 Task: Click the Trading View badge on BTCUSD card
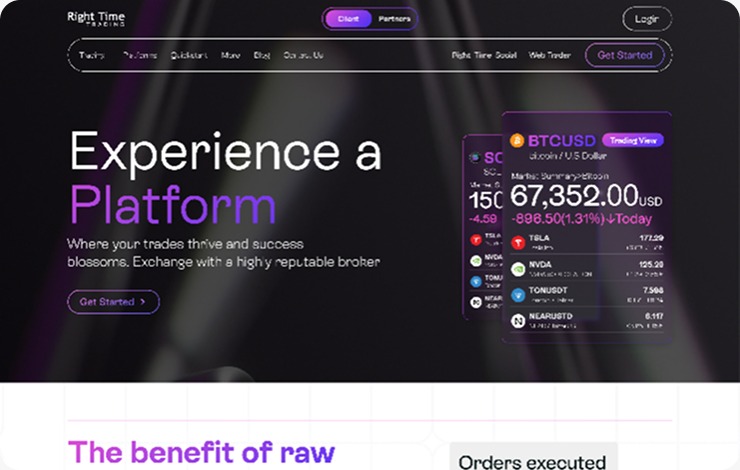tap(633, 140)
